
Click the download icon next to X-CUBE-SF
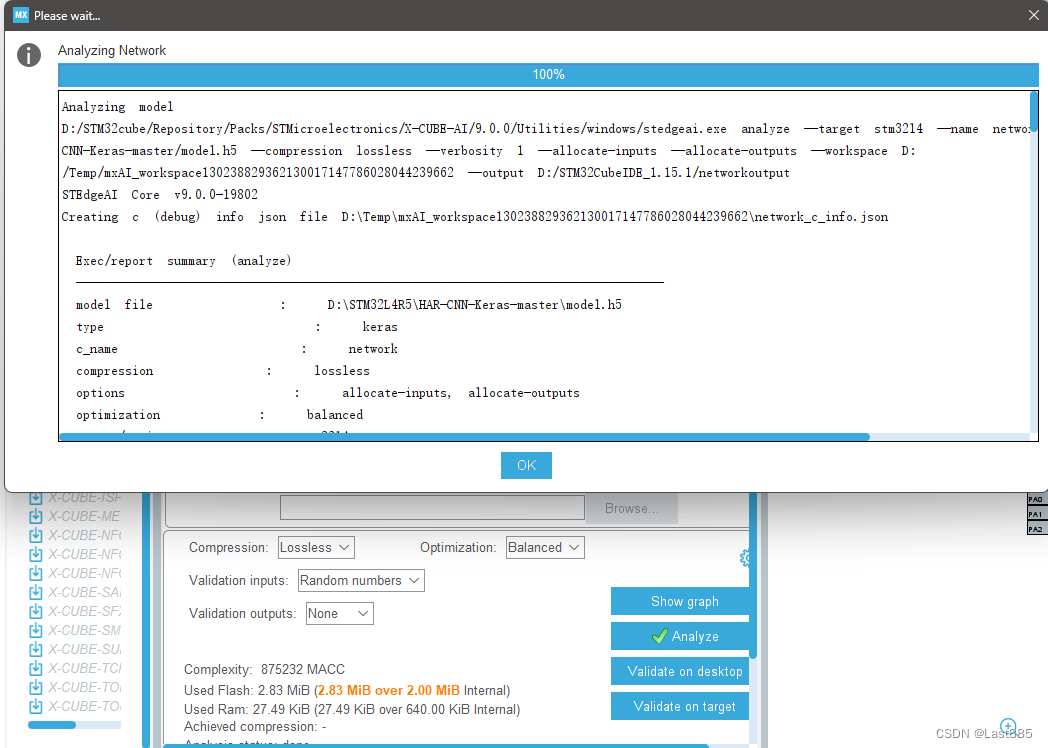35,611
